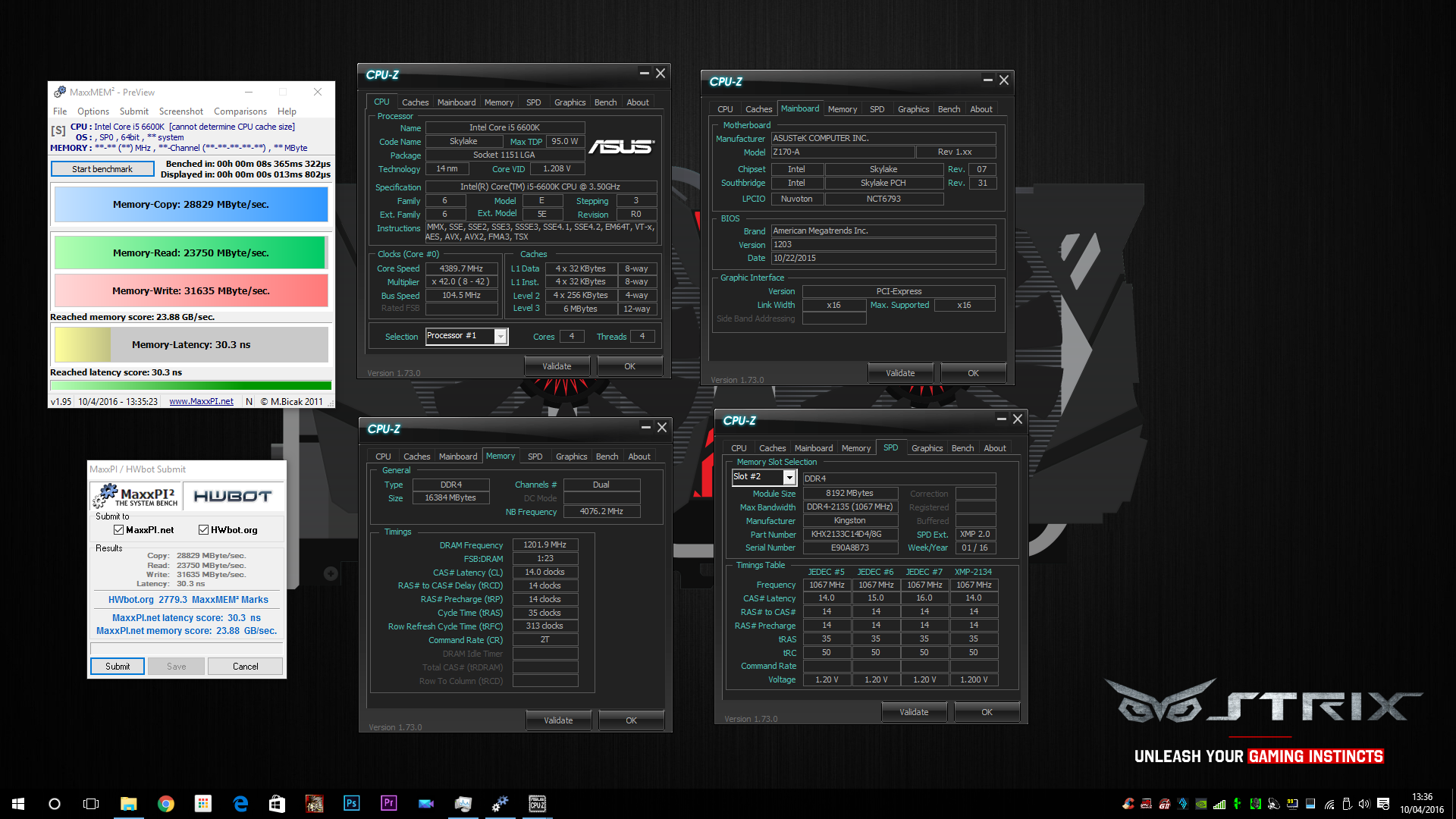This screenshot has height=819, width=1456.
Task: Launch Microsoft Edge from the taskbar
Action: click(x=240, y=804)
